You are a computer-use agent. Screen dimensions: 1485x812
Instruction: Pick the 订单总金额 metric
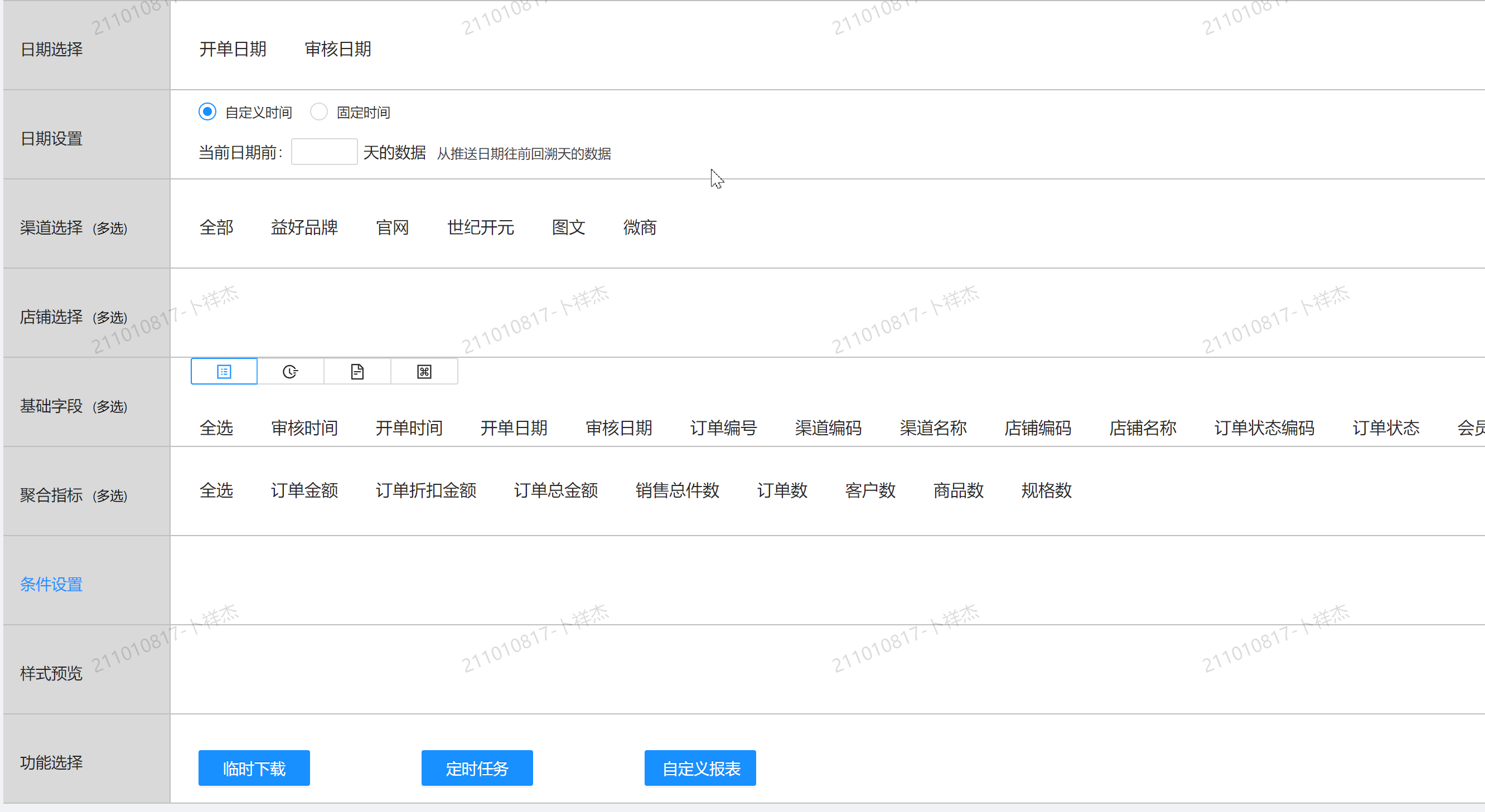557,491
